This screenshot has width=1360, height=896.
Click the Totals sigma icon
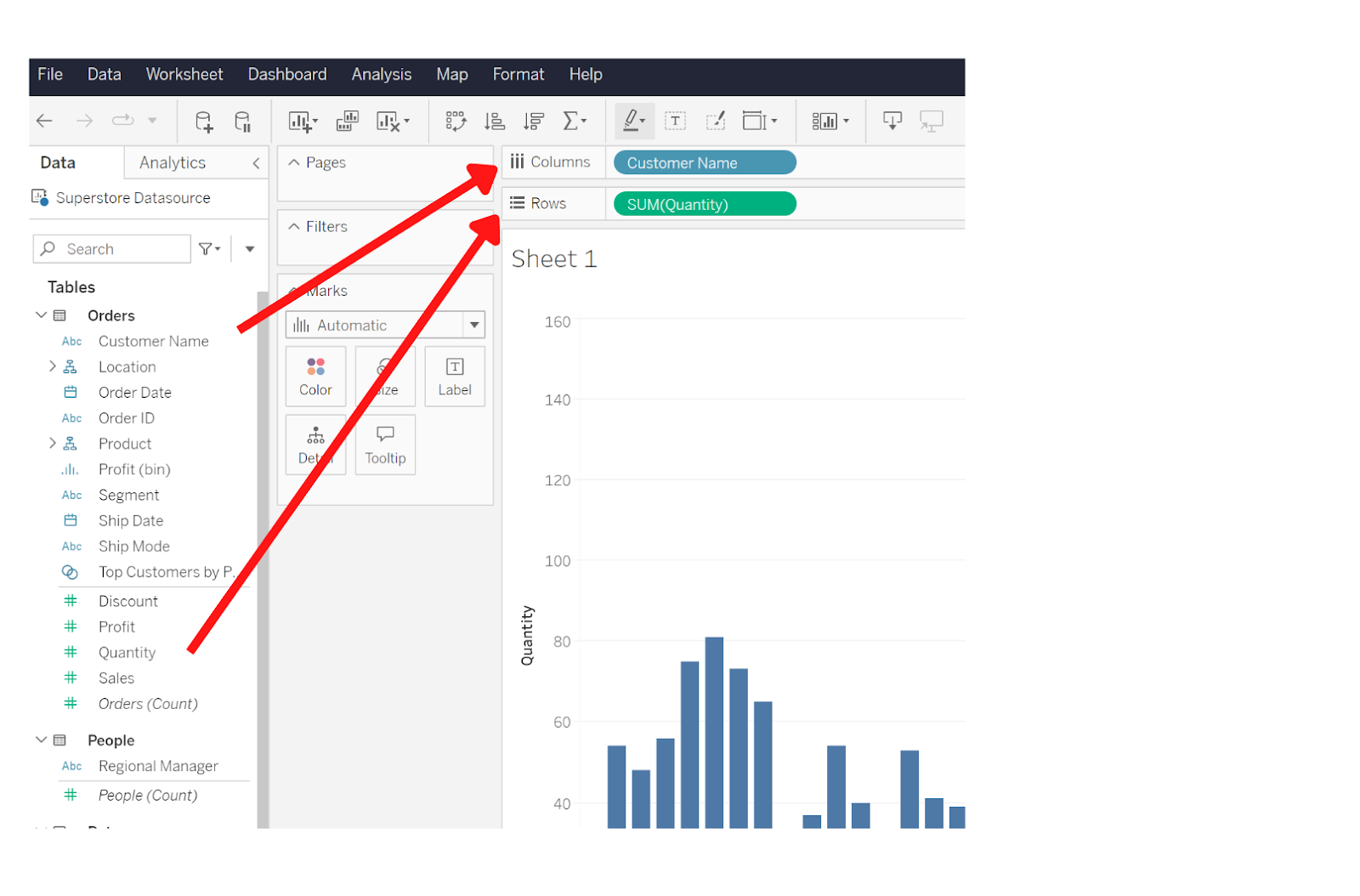click(x=570, y=121)
